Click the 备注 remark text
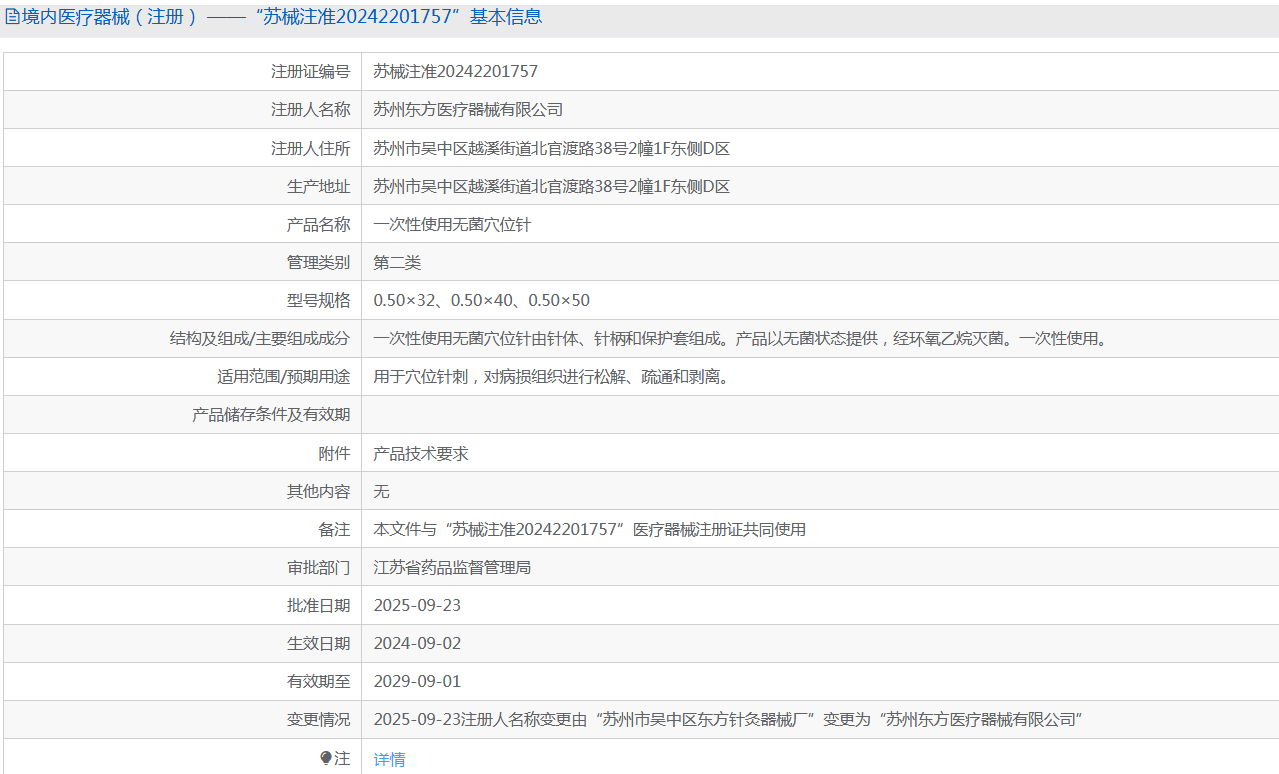 click(x=590, y=529)
